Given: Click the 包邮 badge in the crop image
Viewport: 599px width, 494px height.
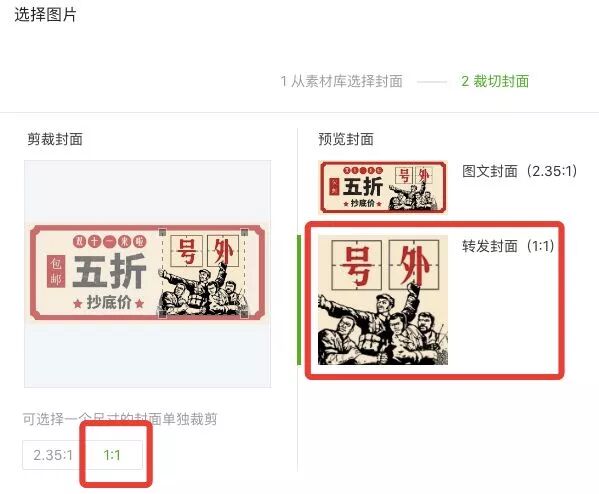Looking at the screenshot, I should (x=56, y=271).
